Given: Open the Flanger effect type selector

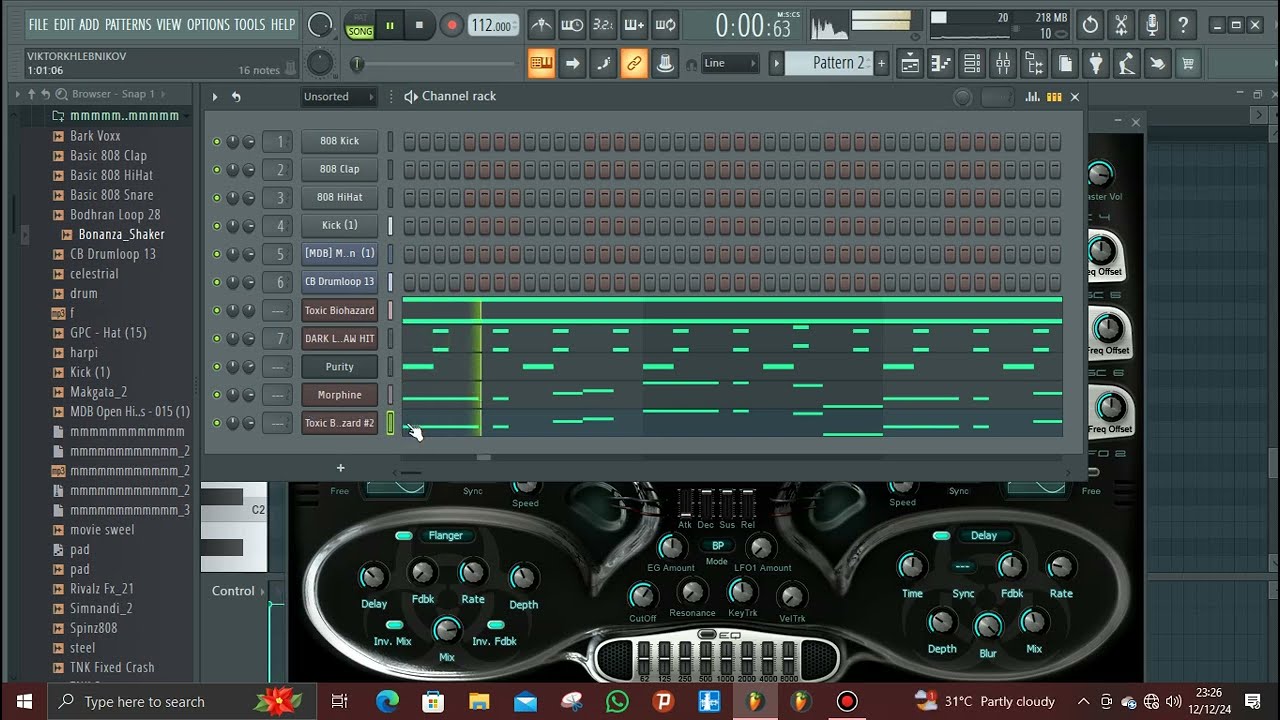Looking at the screenshot, I should click(445, 536).
